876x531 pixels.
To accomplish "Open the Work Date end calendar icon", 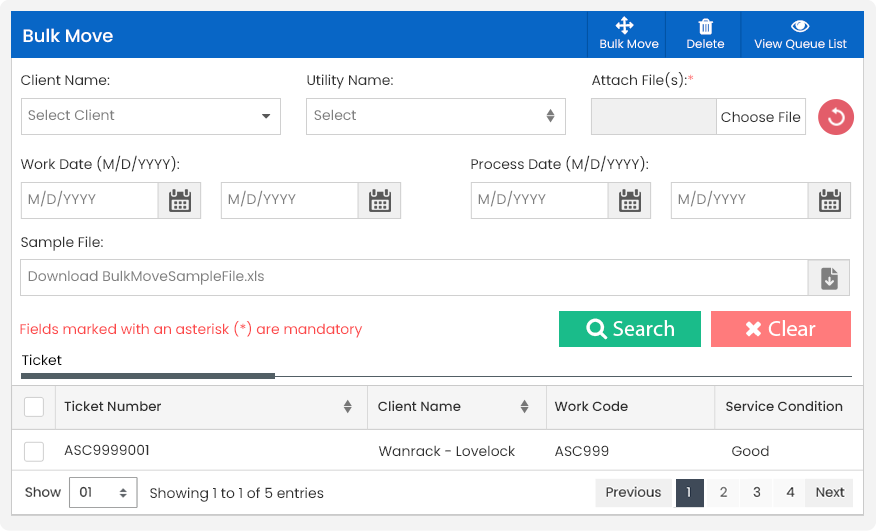I will (379, 200).
